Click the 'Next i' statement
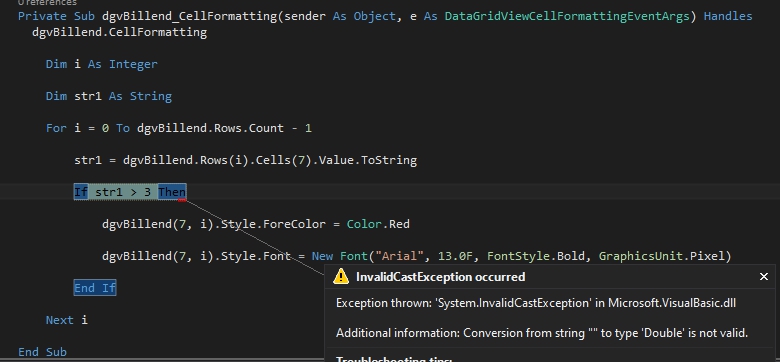This screenshot has width=780, height=362. 67,320
